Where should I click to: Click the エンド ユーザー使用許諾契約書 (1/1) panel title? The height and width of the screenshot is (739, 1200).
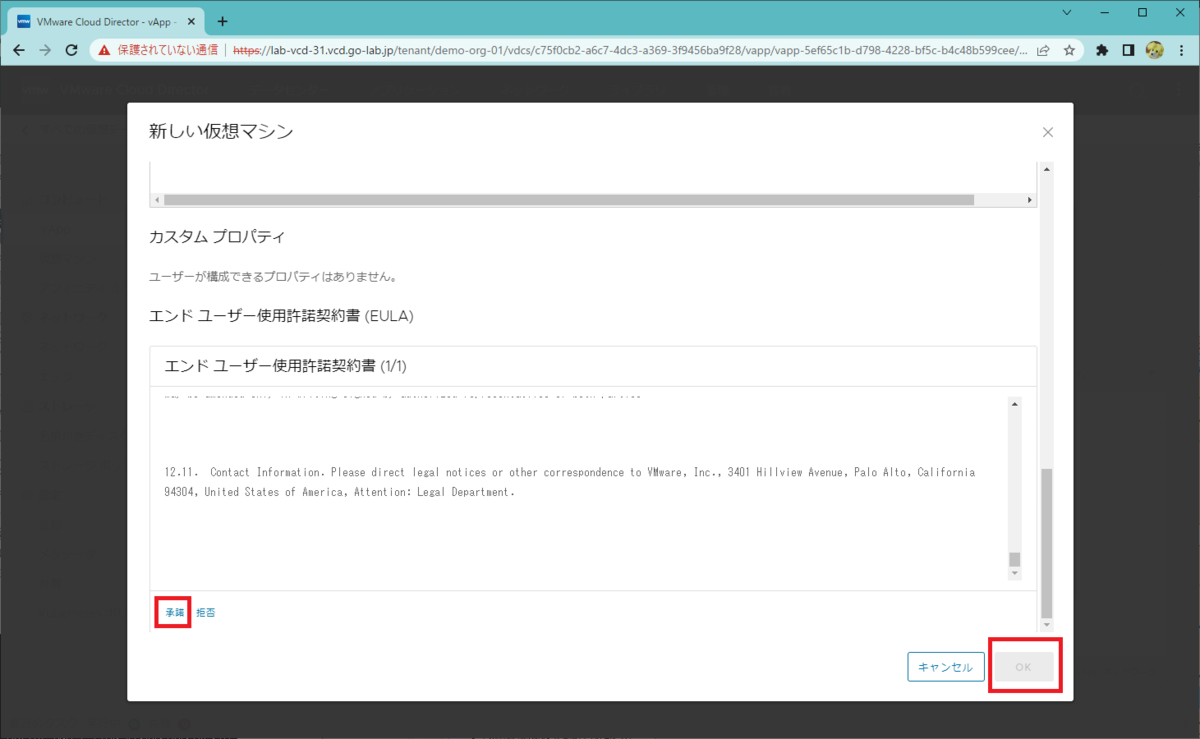point(286,366)
